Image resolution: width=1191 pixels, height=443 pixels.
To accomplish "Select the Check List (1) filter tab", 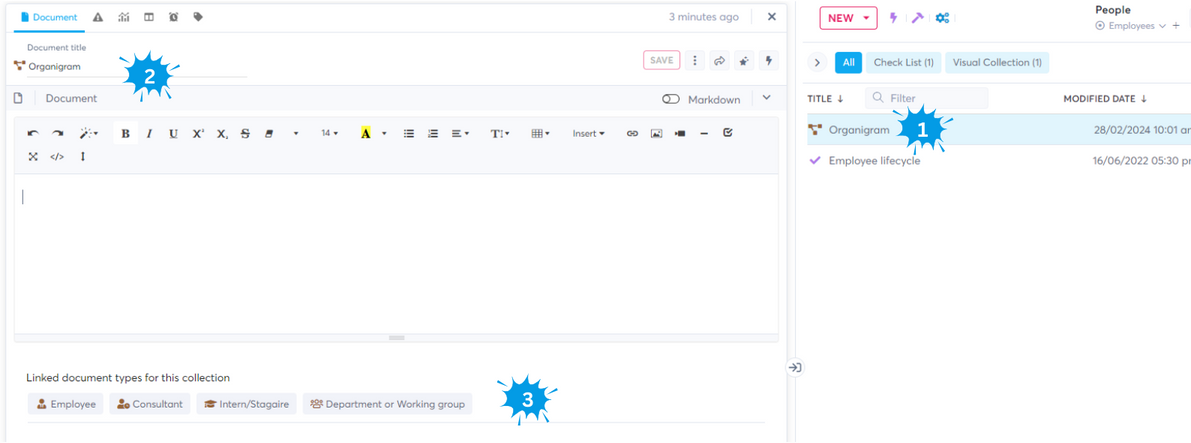I will [x=903, y=62].
